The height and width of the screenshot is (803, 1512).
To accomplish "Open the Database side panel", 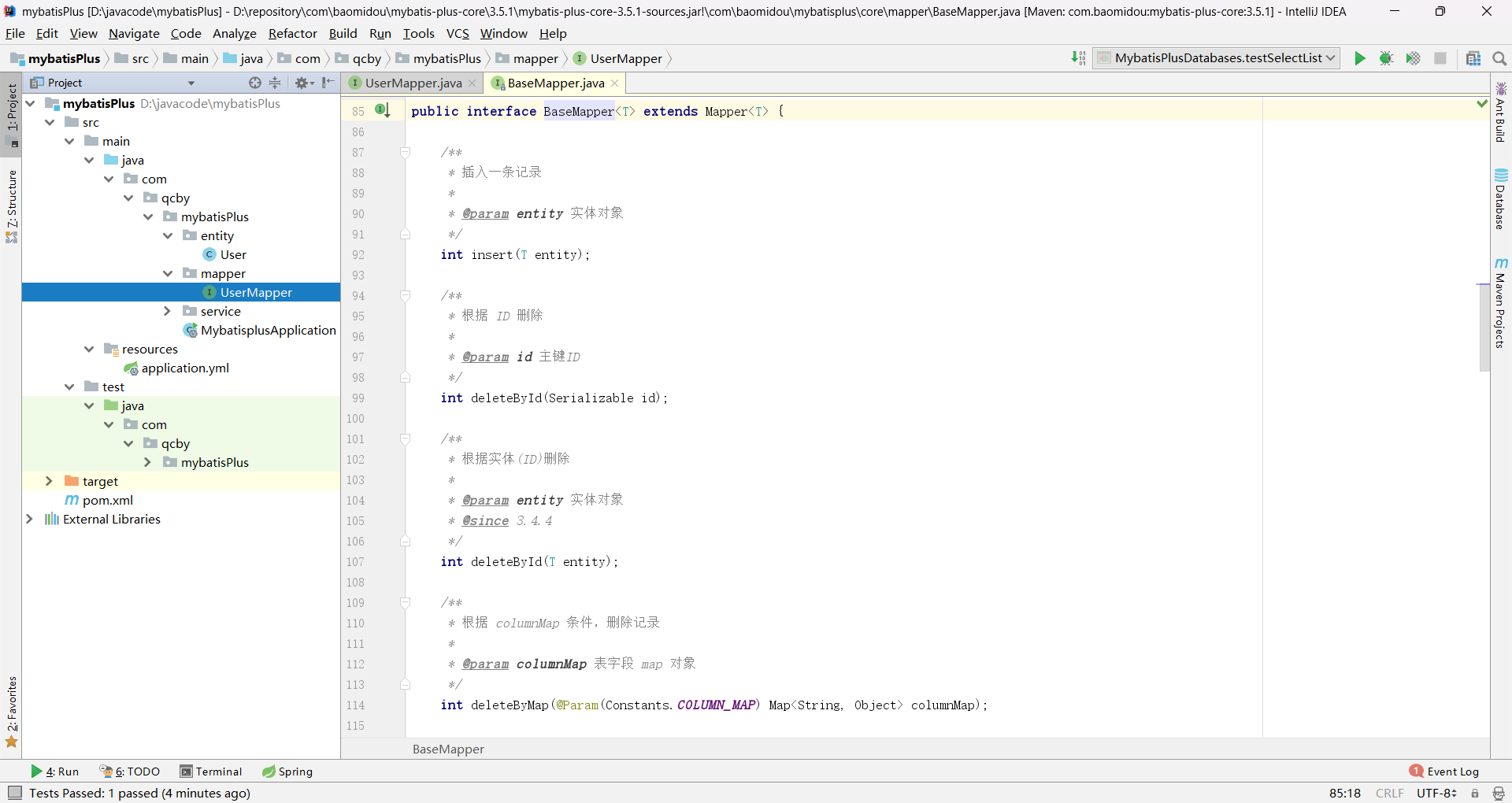I will coord(1501,199).
